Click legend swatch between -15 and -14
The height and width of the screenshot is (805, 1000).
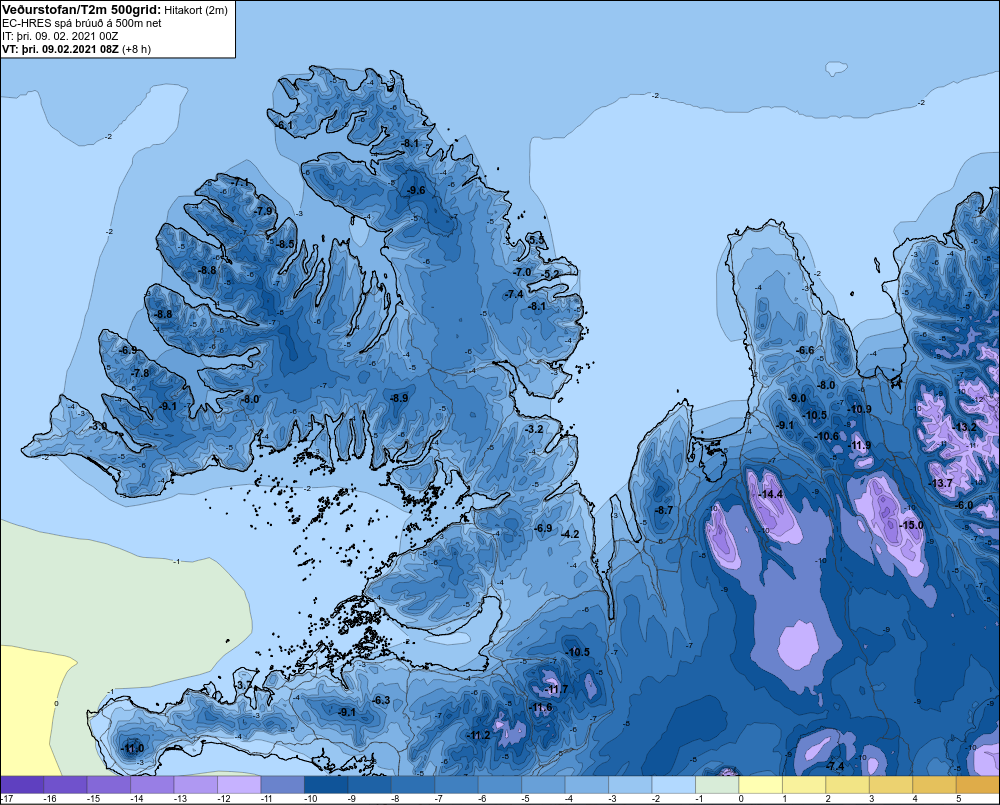point(109,785)
